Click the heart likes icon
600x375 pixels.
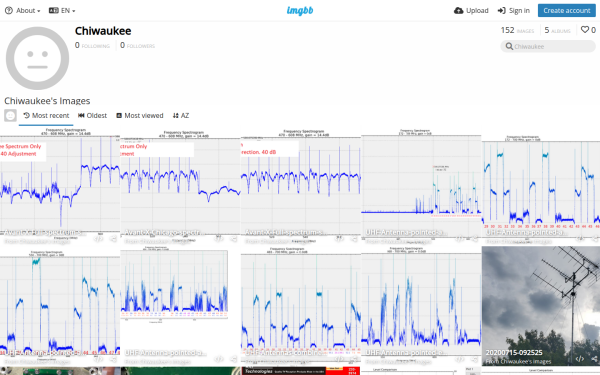[x=585, y=29]
